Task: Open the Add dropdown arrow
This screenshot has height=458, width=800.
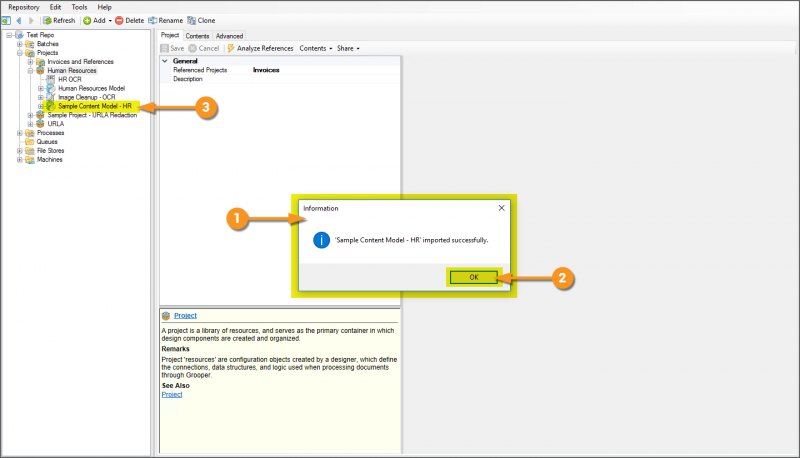Action: [110, 21]
